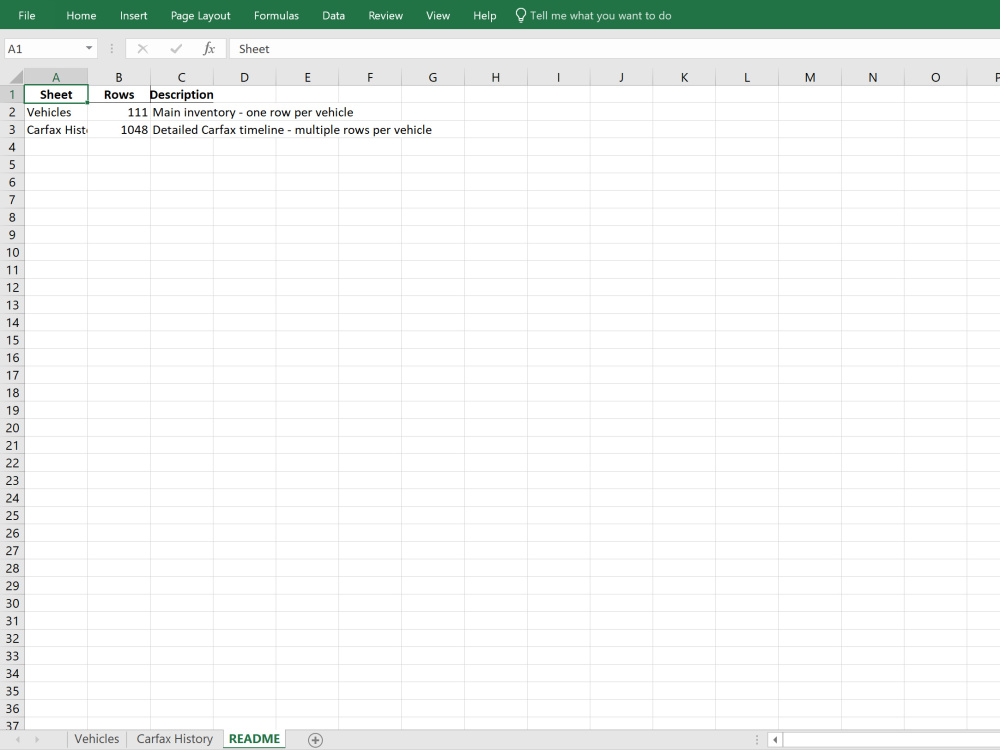
Task: Select the cell containing Sheet
Action: click(x=56, y=94)
